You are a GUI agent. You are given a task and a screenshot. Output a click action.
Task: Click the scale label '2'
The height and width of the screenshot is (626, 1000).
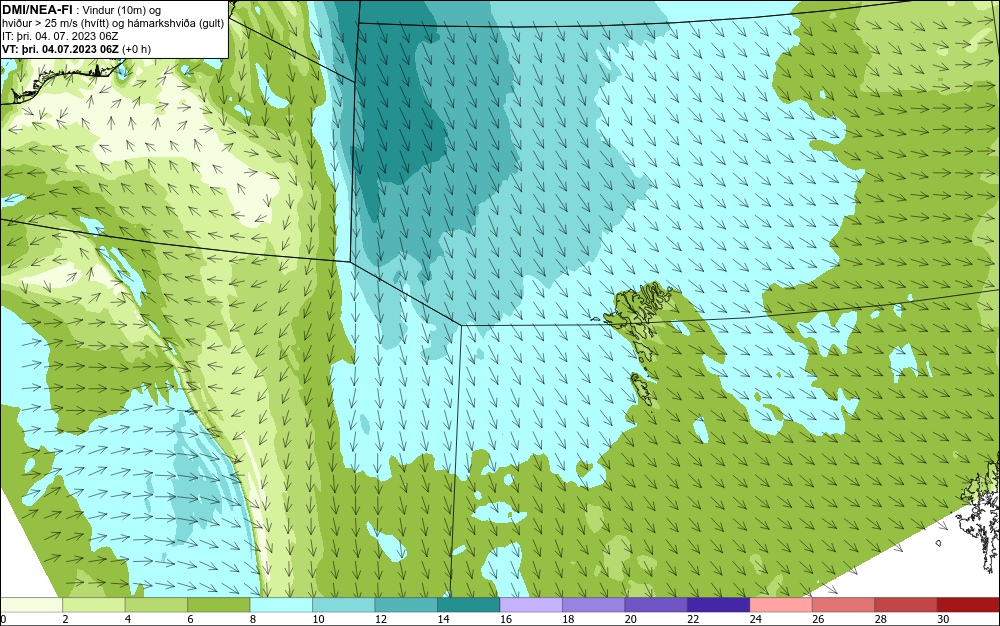pyautogui.click(x=66, y=619)
